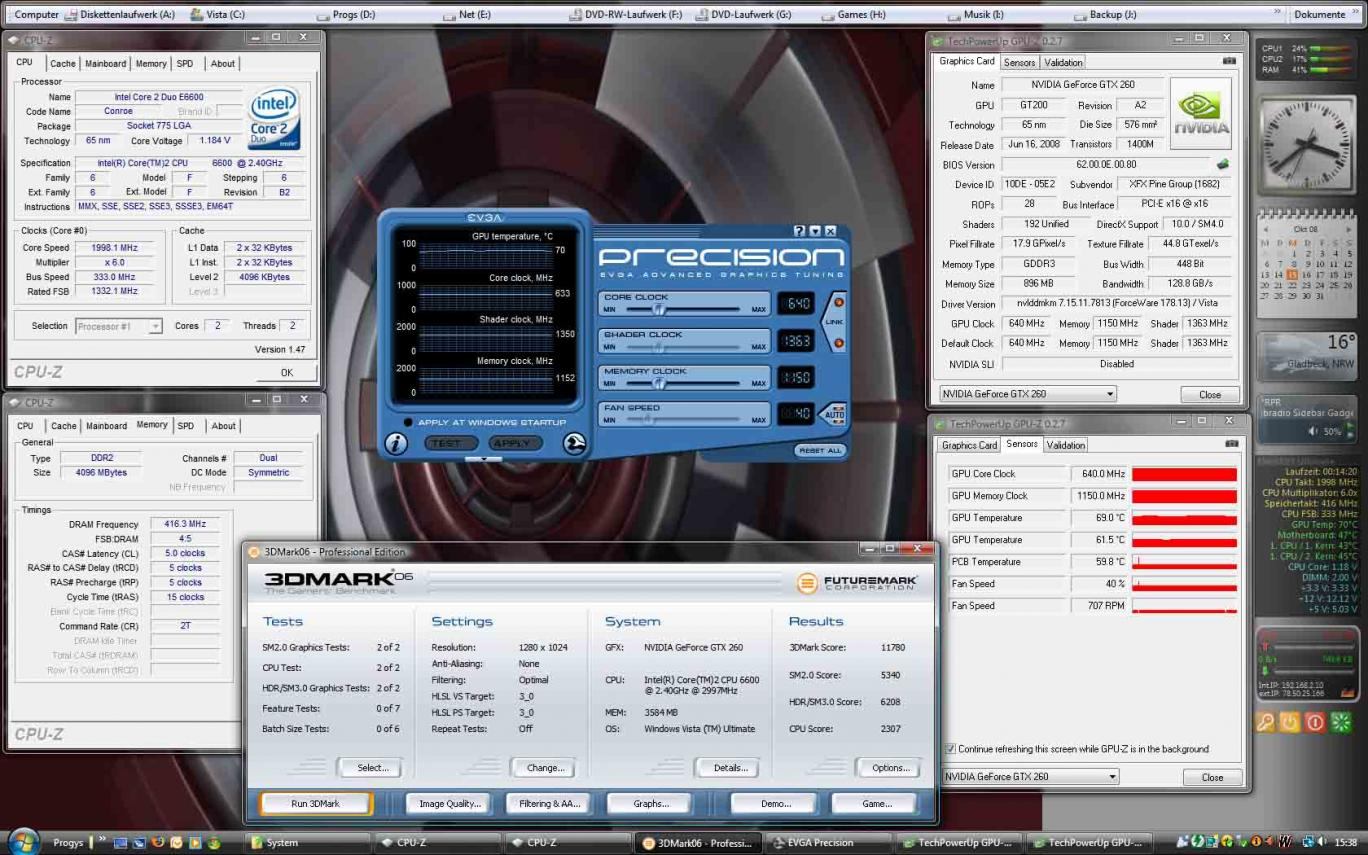Viewport: 1368px width, 855px height.
Task: Open Filtering & AA... in 3DMark06
Action: tap(549, 804)
